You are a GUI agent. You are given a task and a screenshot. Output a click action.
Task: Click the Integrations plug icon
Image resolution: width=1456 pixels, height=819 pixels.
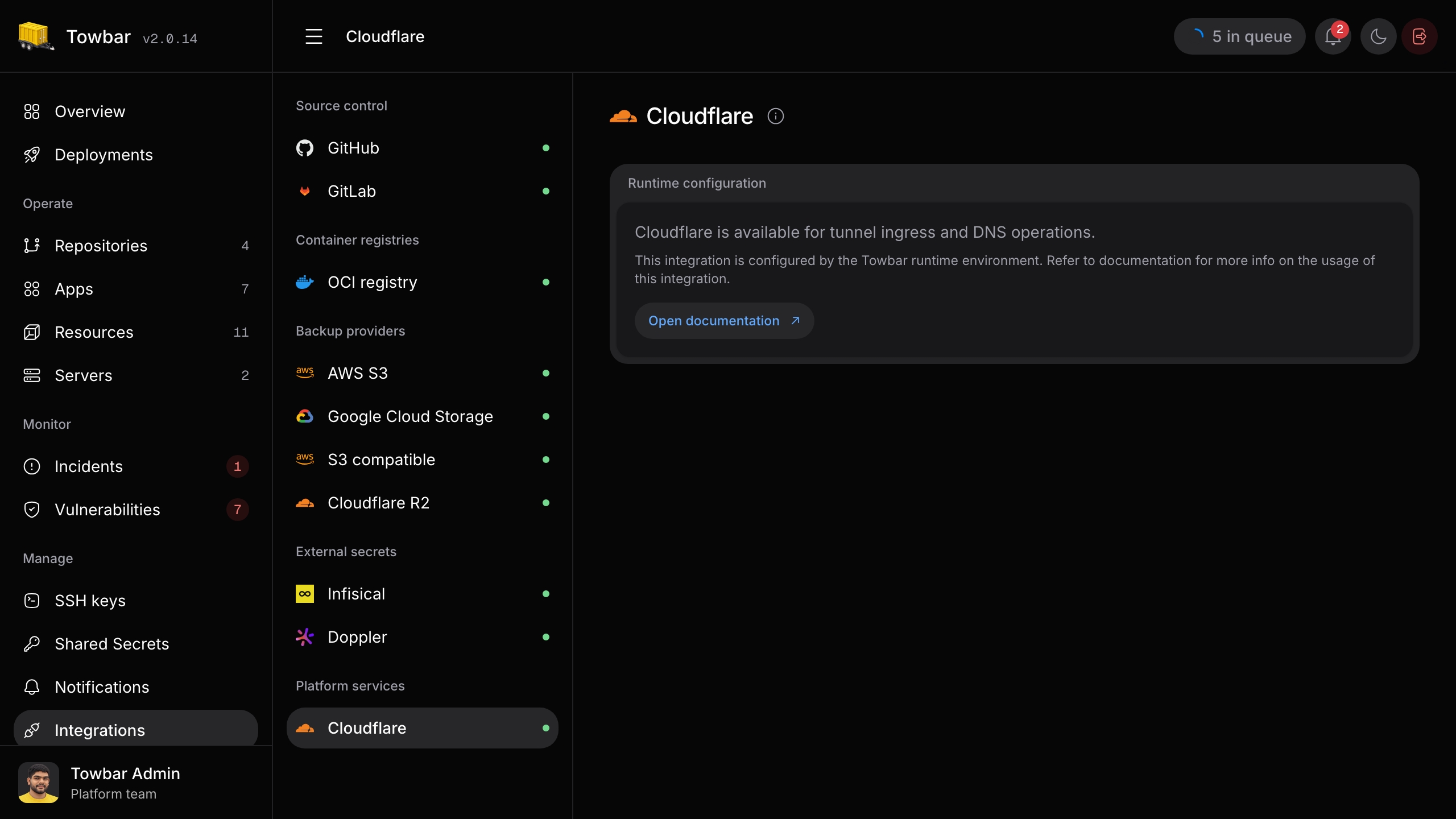point(32,730)
